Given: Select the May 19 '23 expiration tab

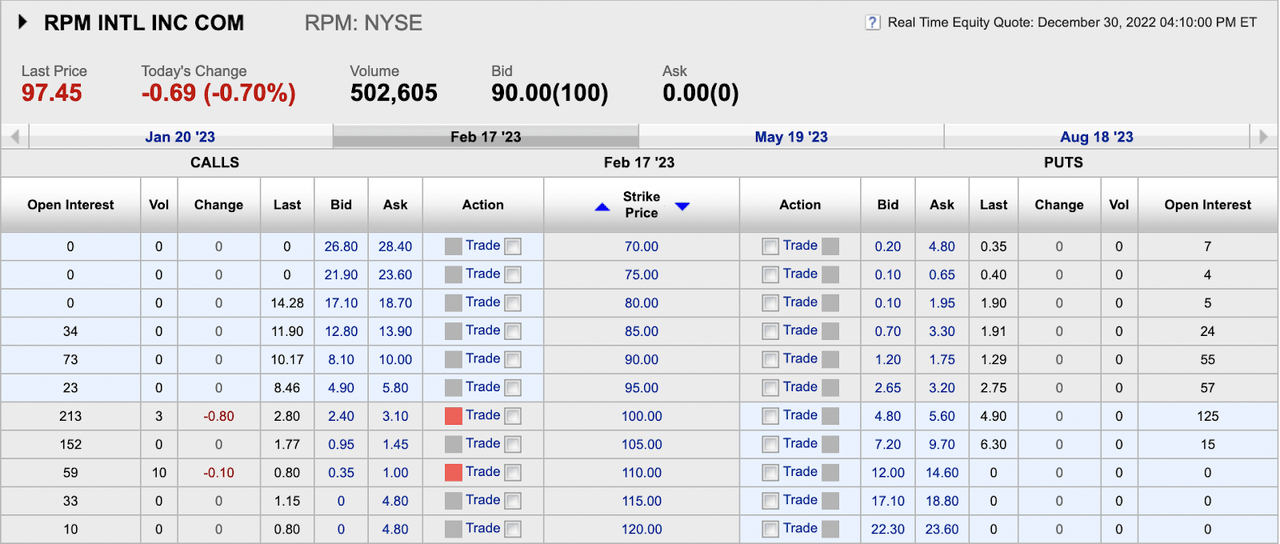Looking at the screenshot, I should pyautogui.click(x=791, y=137).
